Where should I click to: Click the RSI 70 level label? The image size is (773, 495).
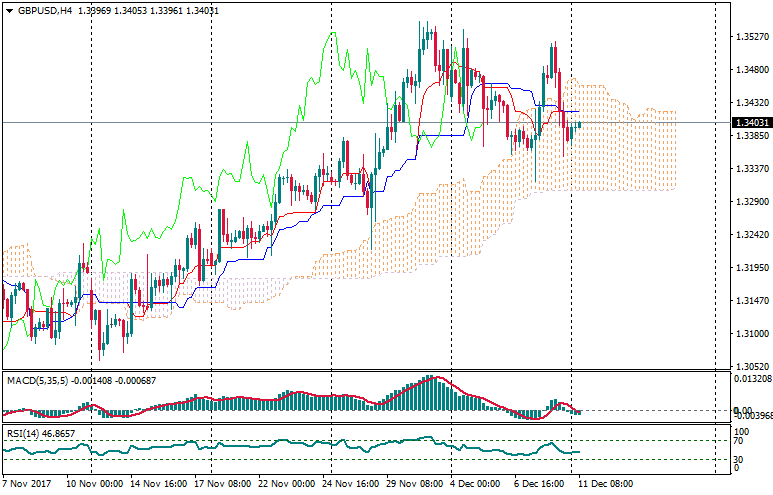[x=738, y=441]
